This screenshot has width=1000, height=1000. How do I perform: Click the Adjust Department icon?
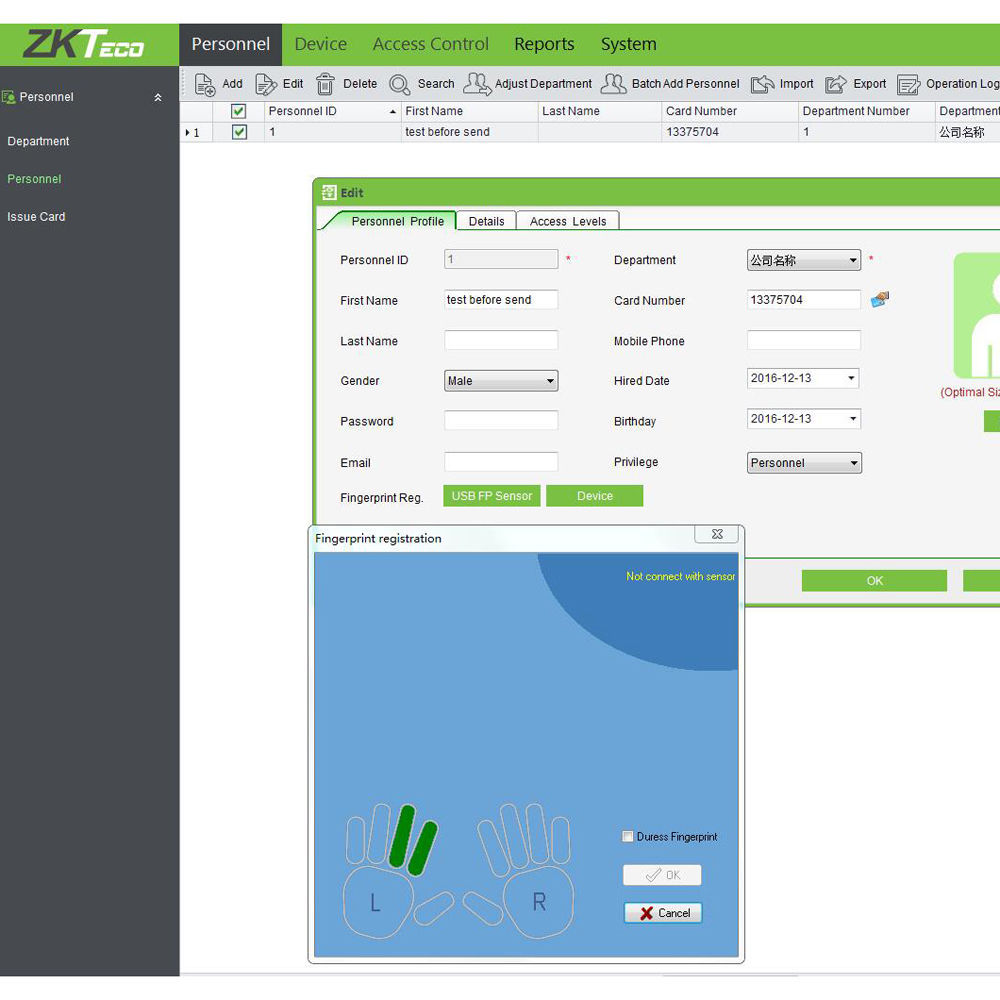pos(477,84)
